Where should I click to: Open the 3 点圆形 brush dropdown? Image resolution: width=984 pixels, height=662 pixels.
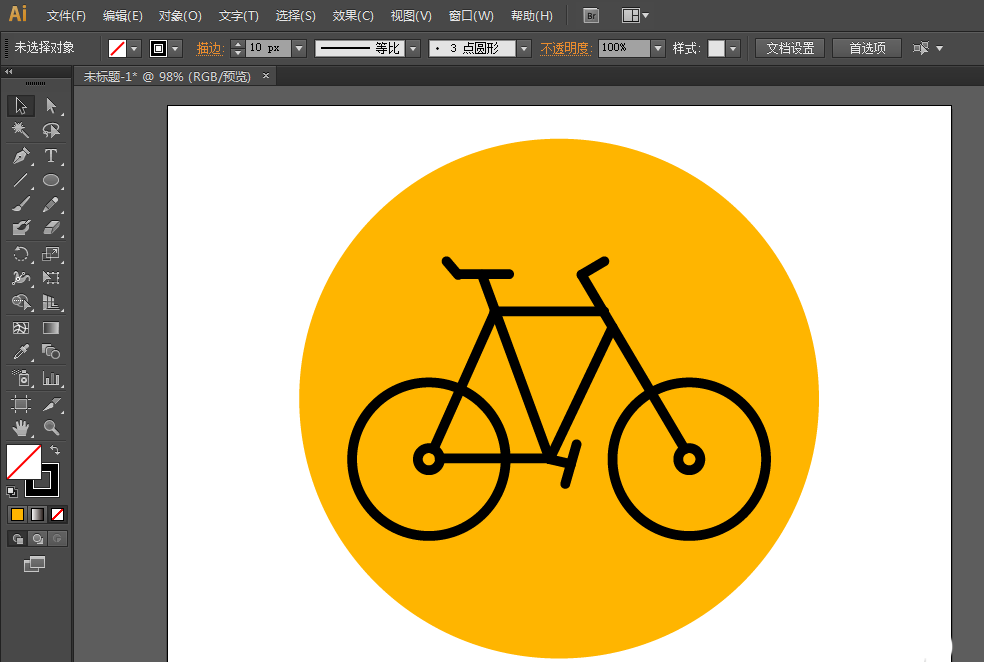tap(524, 48)
